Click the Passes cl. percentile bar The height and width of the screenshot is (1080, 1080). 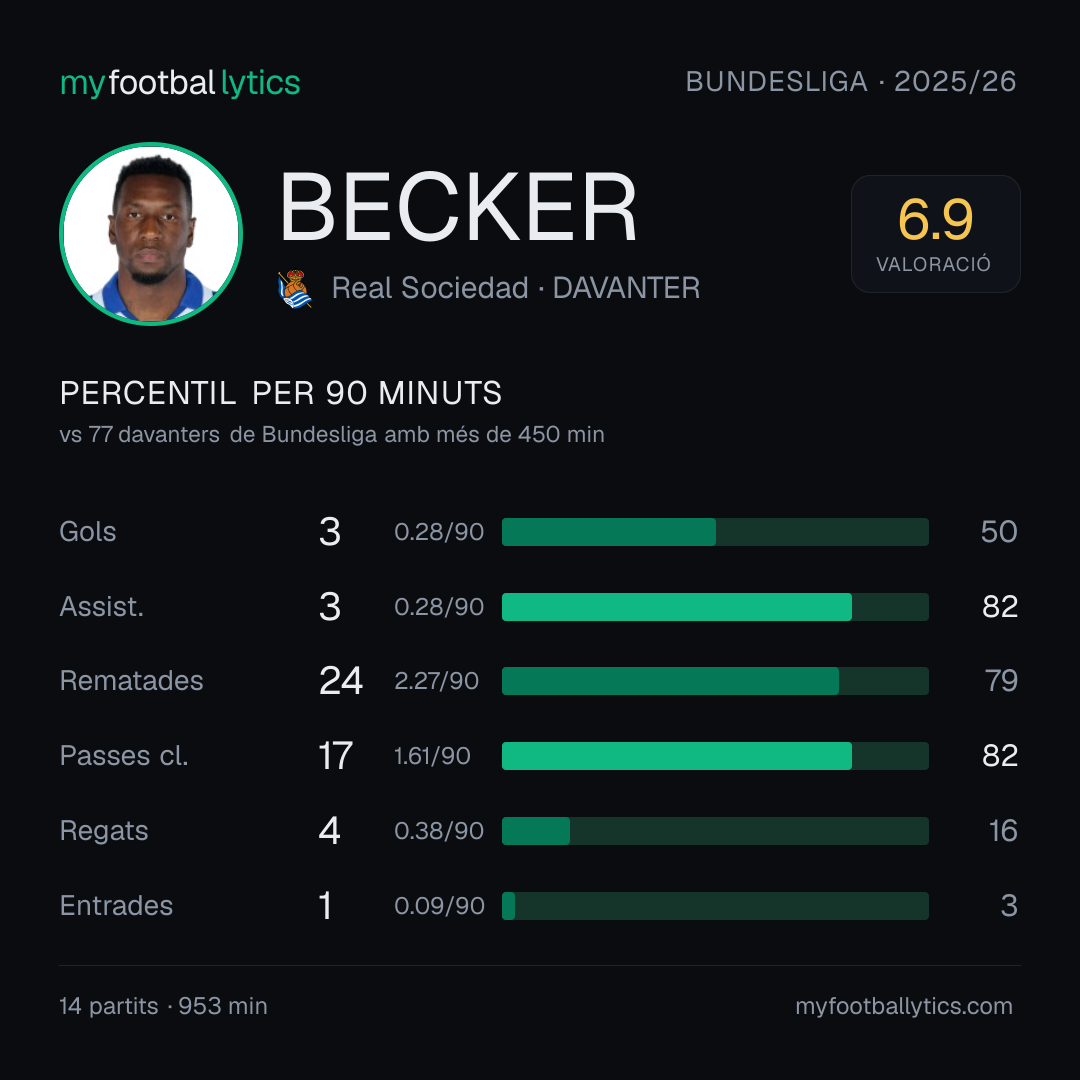(715, 756)
